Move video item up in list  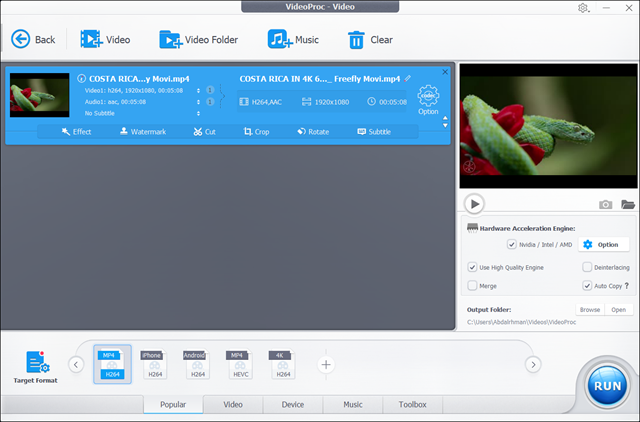click(x=445, y=118)
